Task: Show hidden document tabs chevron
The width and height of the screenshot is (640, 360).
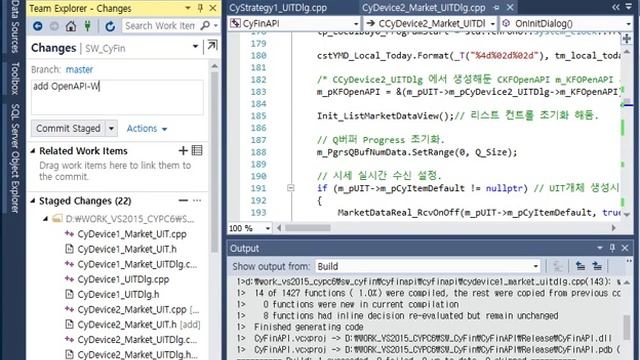Action: pos(616,7)
